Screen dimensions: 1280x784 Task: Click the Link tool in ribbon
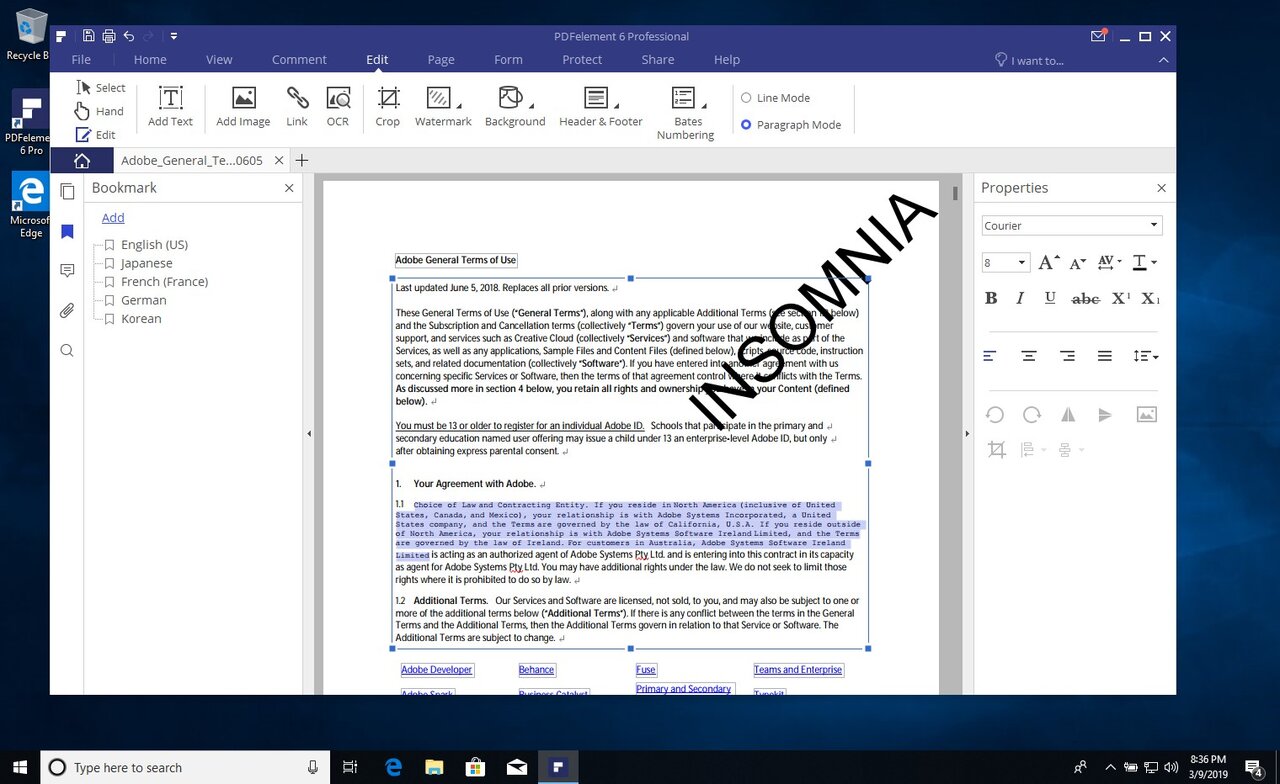[297, 107]
